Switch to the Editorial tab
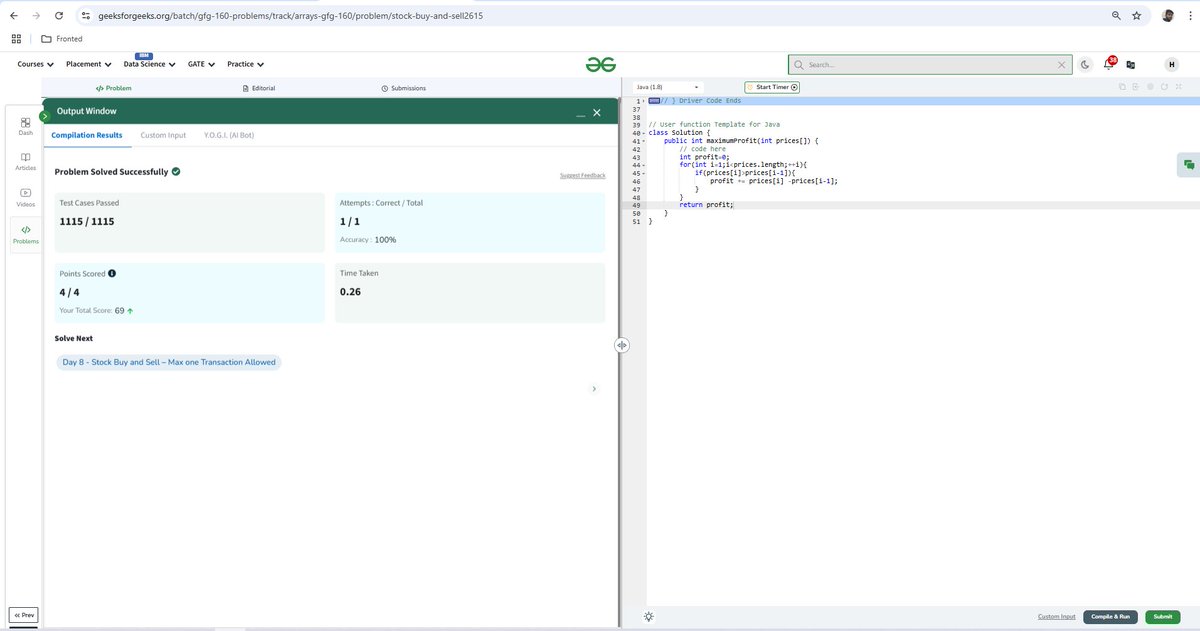 259,88
